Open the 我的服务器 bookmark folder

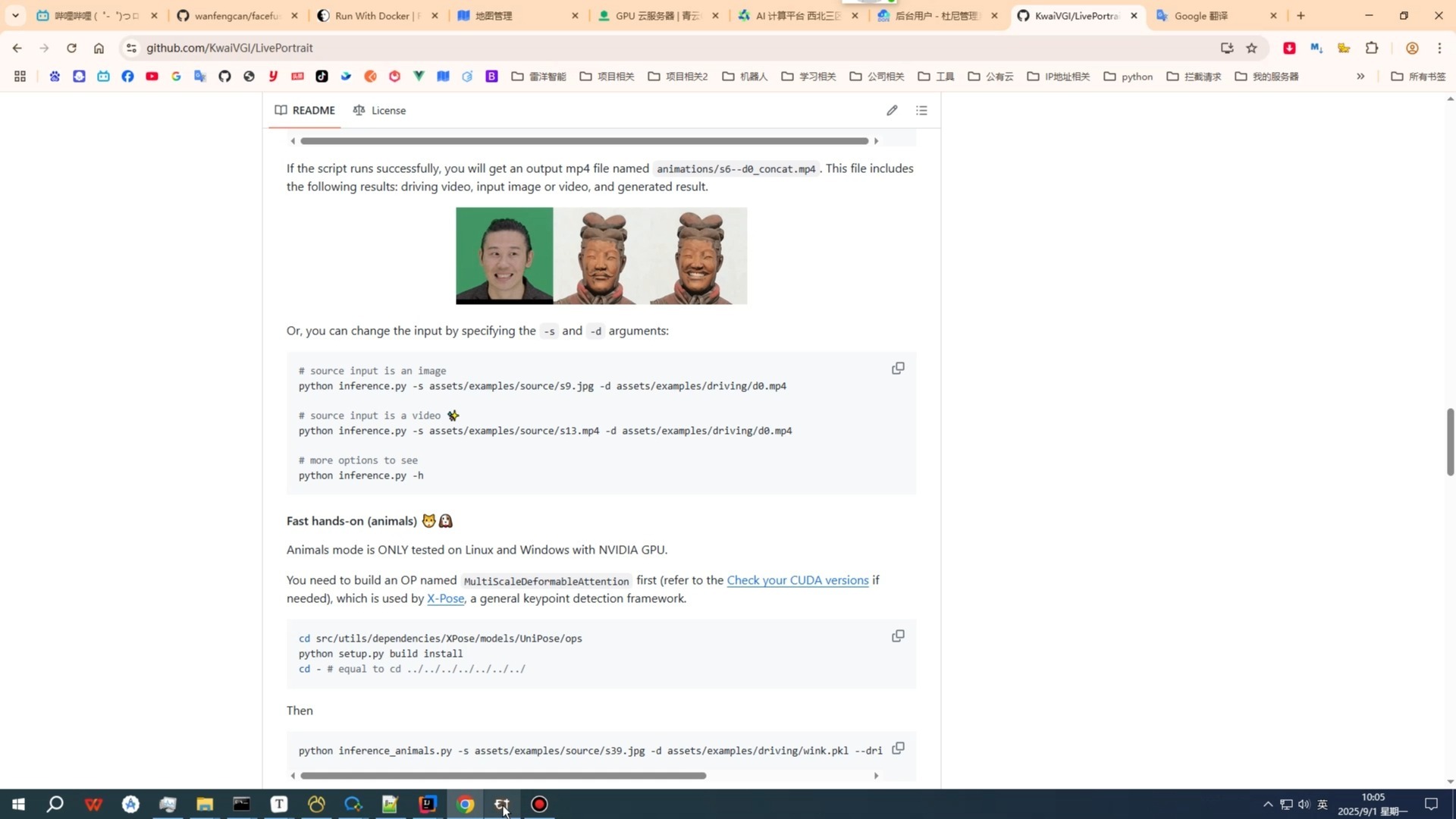click(x=1267, y=77)
